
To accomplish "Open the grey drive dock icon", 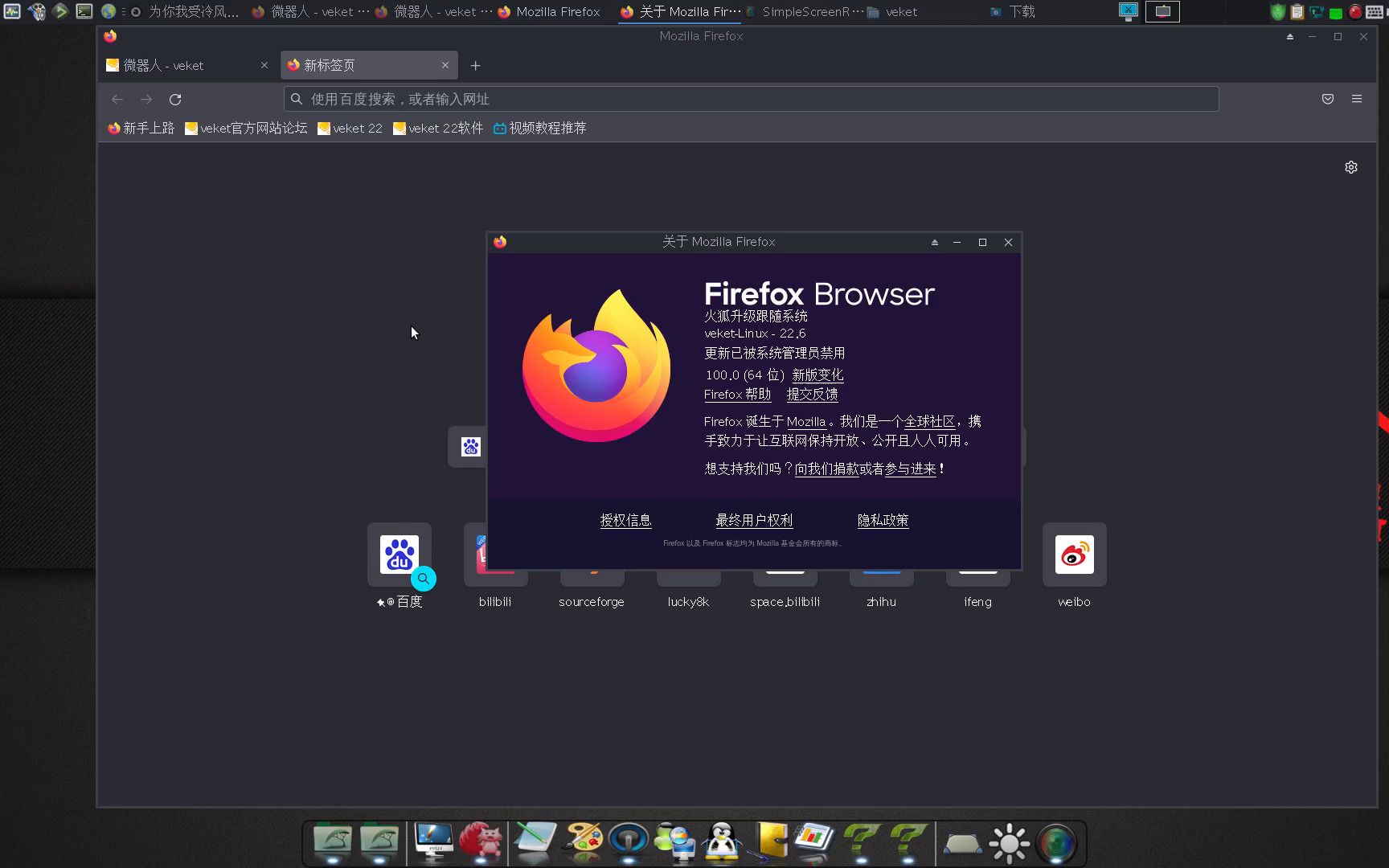I will point(962,845).
